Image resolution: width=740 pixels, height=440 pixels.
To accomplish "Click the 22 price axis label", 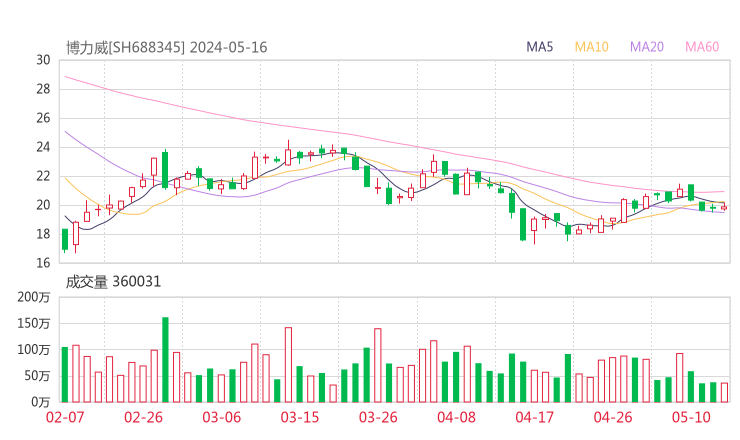I will (x=43, y=176).
